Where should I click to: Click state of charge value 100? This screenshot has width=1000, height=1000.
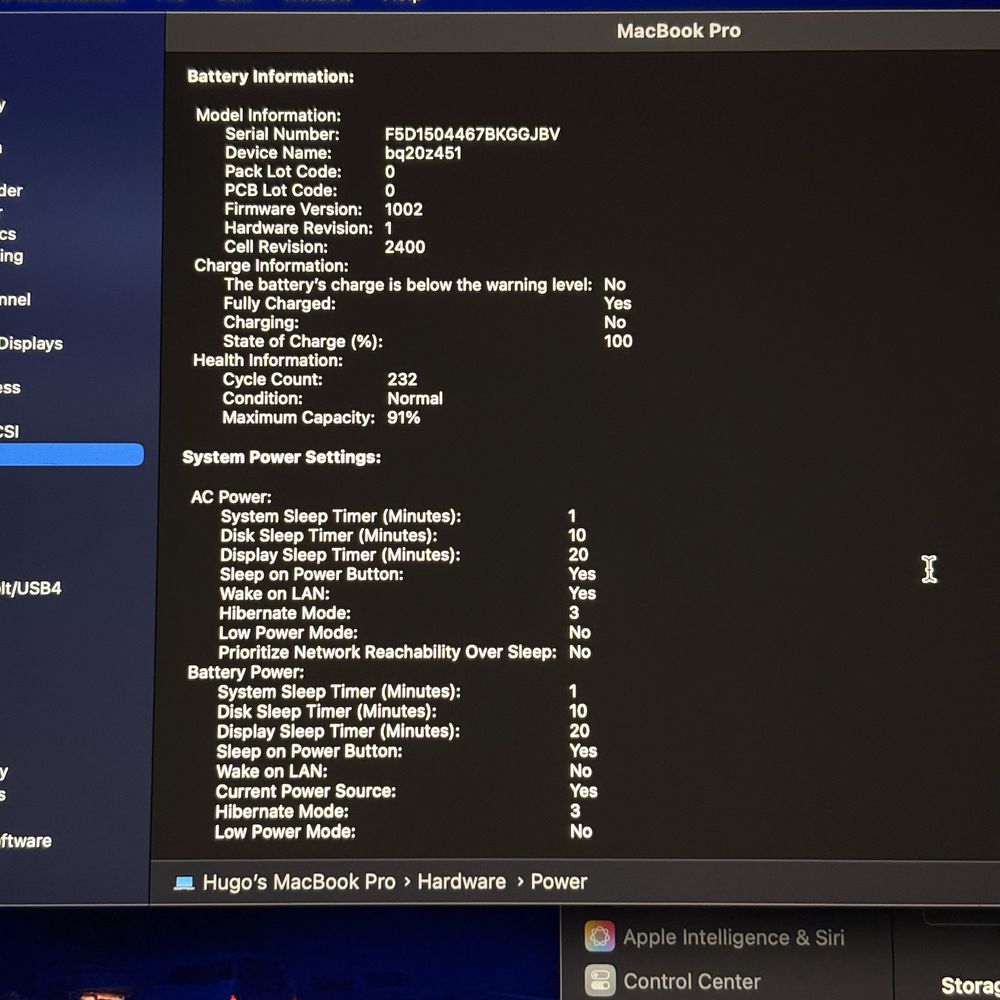click(x=618, y=341)
